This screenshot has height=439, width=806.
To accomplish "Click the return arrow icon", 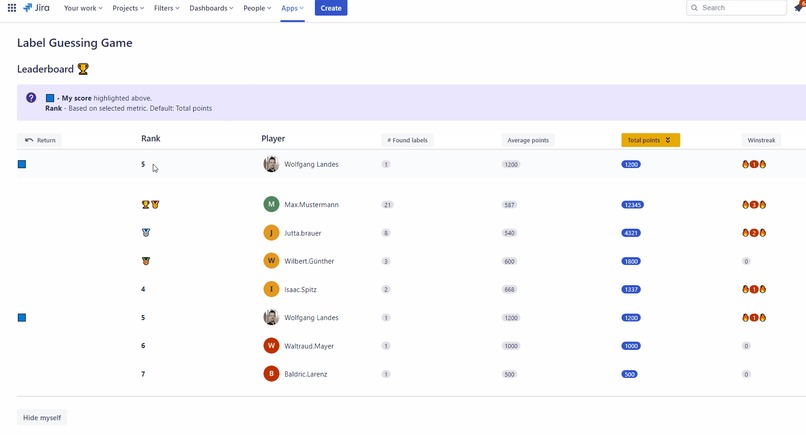I will click(29, 140).
